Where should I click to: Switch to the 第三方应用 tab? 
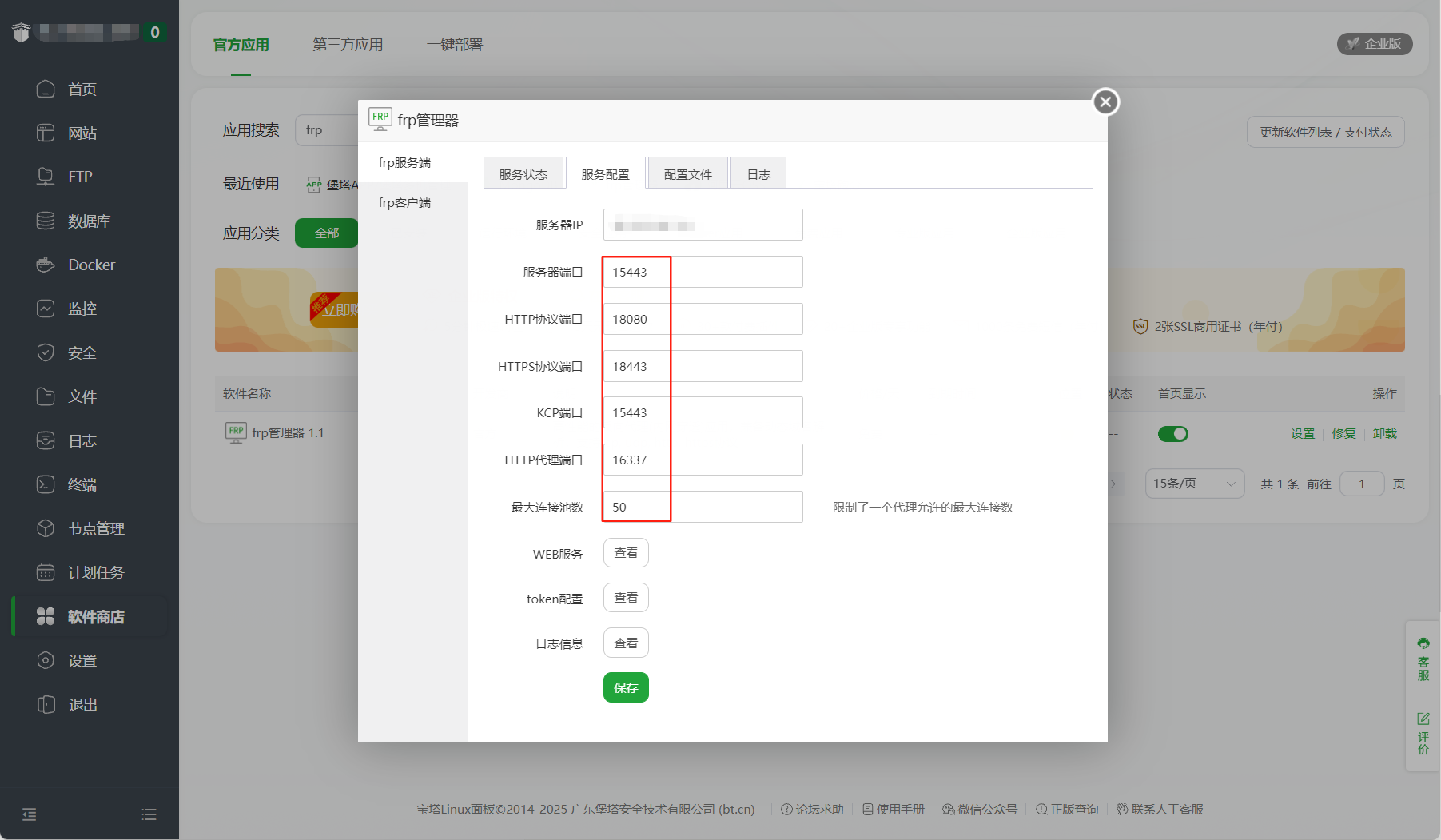point(347,45)
